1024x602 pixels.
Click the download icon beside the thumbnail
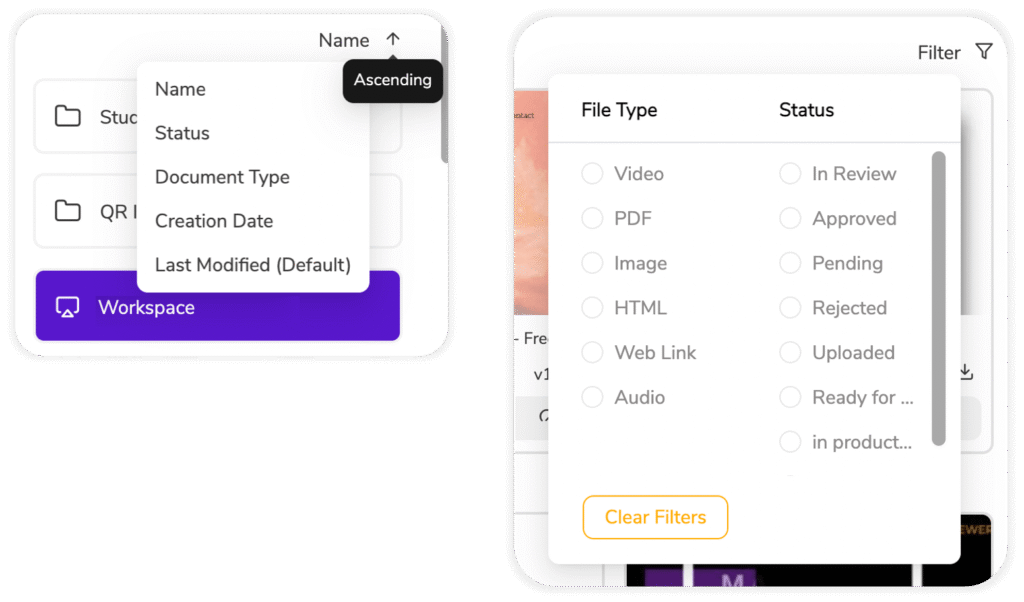(x=965, y=372)
